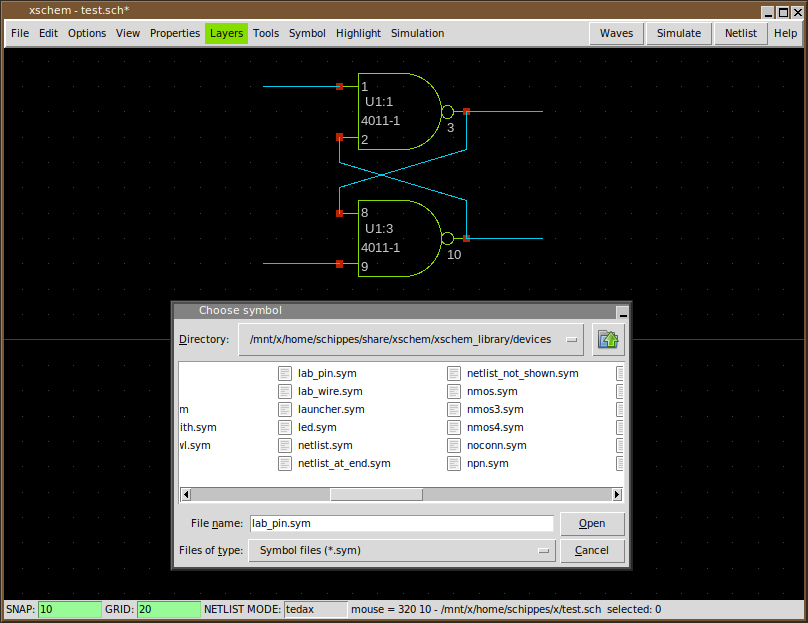The height and width of the screenshot is (623, 808).
Task: Select the netlist_at_end.sym file icon
Action: click(285, 464)
